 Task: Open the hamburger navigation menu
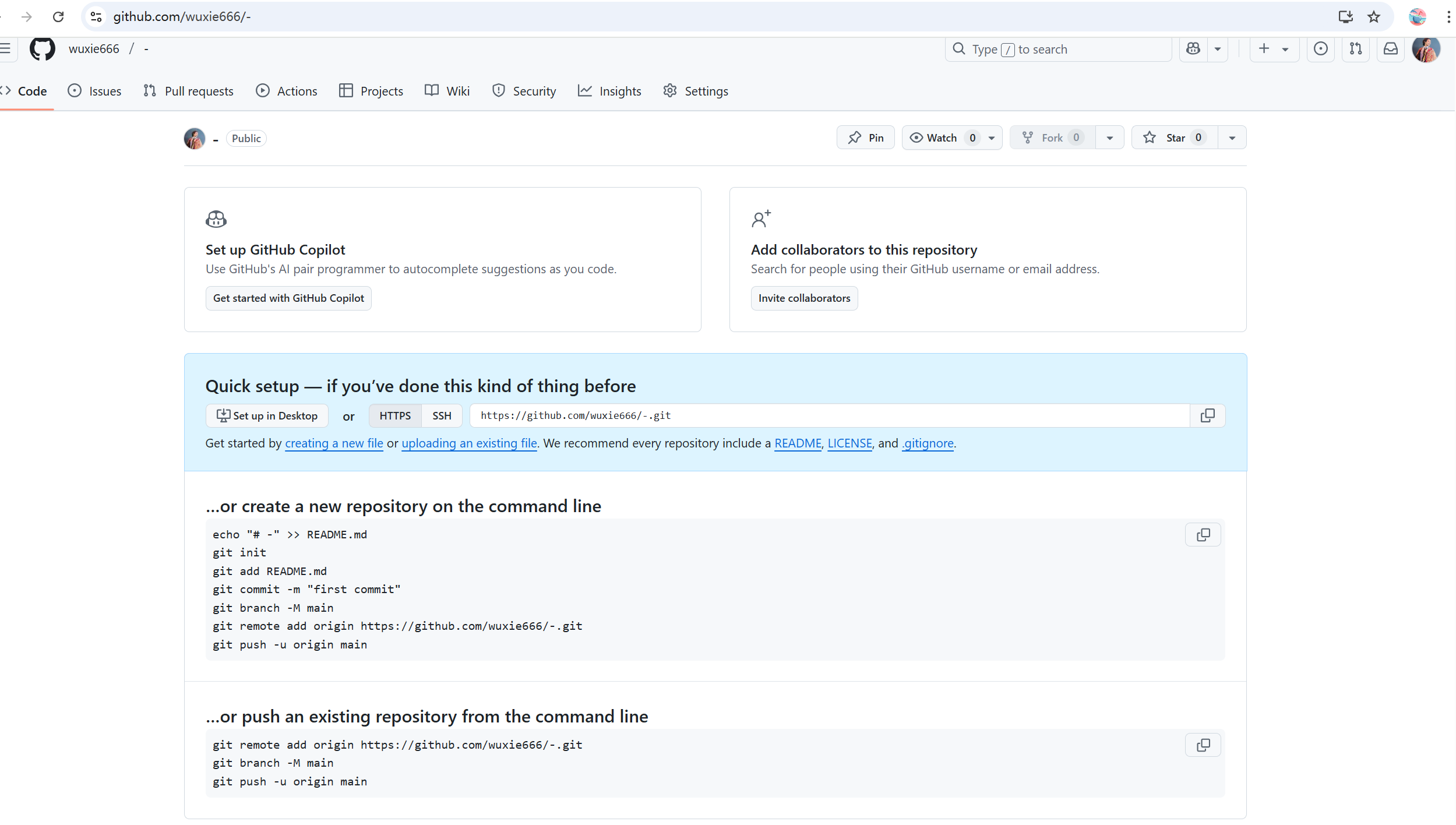pyautogui.click(x=5, y=49)
